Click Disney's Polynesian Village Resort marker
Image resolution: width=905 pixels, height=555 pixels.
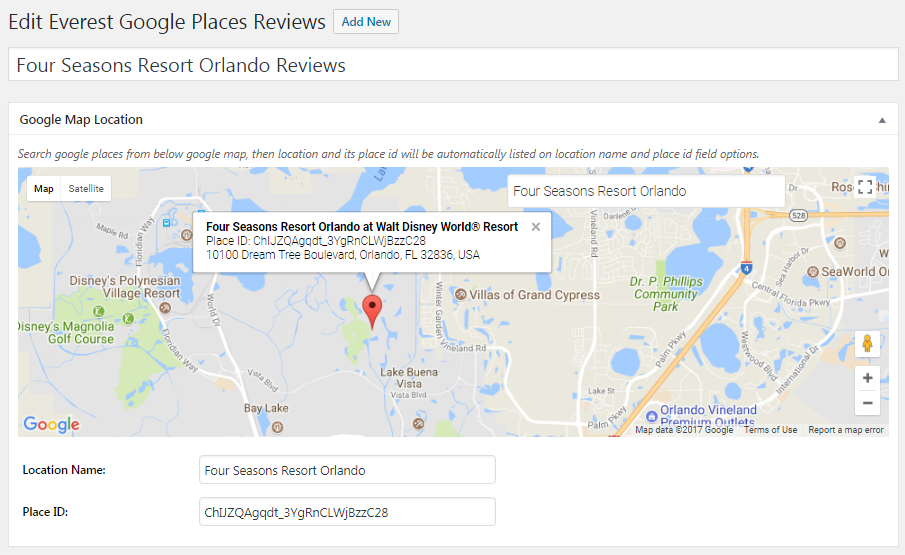pos(166,308)
